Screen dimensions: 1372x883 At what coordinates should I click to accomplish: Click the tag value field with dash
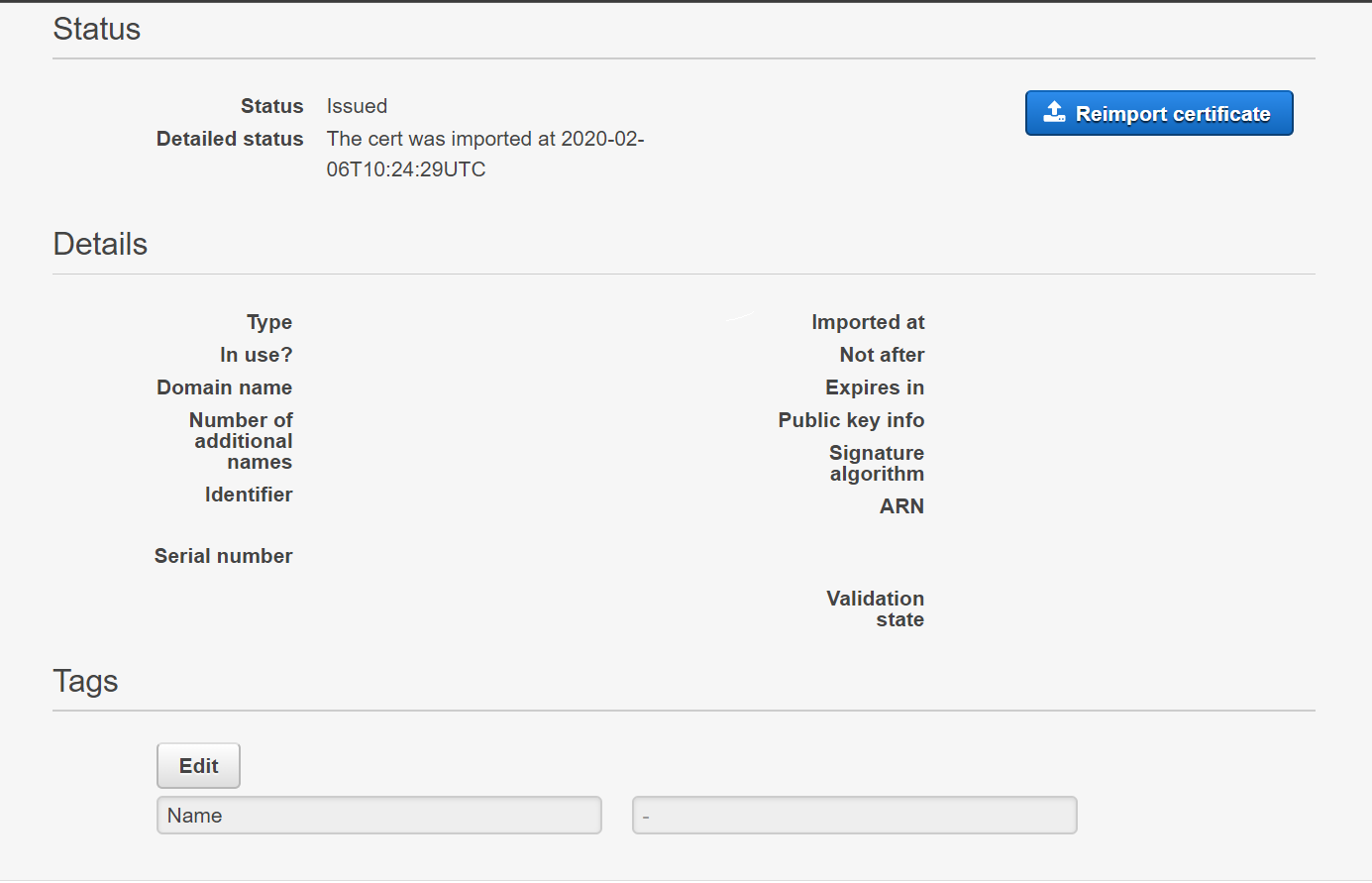coord(854,815)
